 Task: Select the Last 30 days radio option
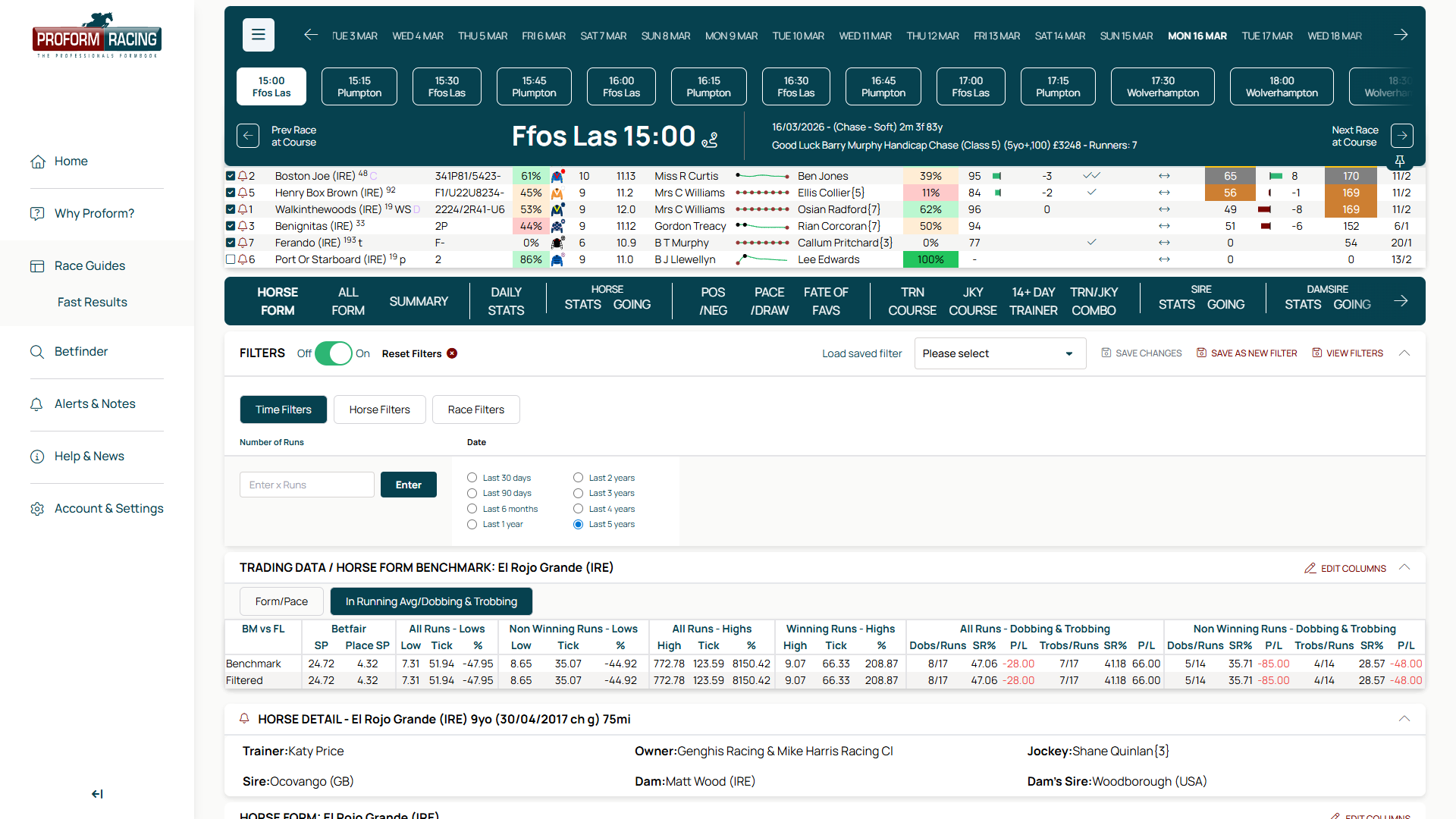coord(472,478)
